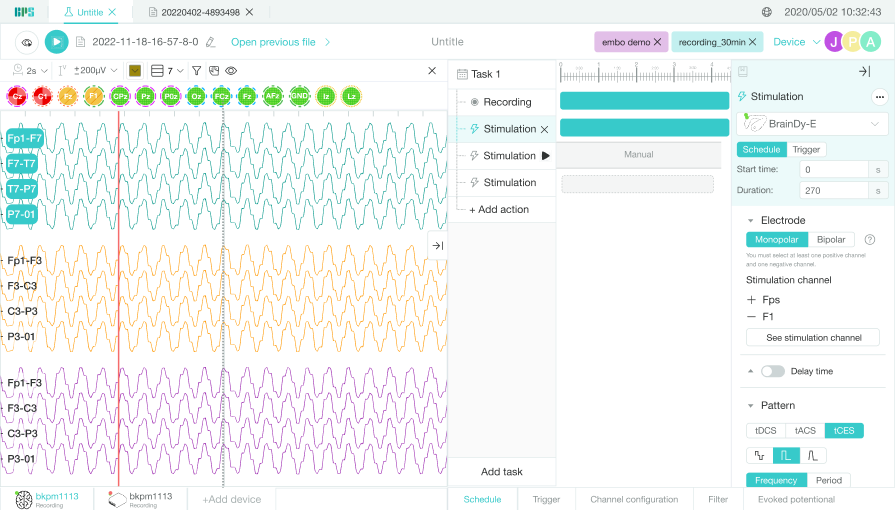Click the snapshot icon next to the filter funnel
This screenshot has width=895, height=510.
214,71
